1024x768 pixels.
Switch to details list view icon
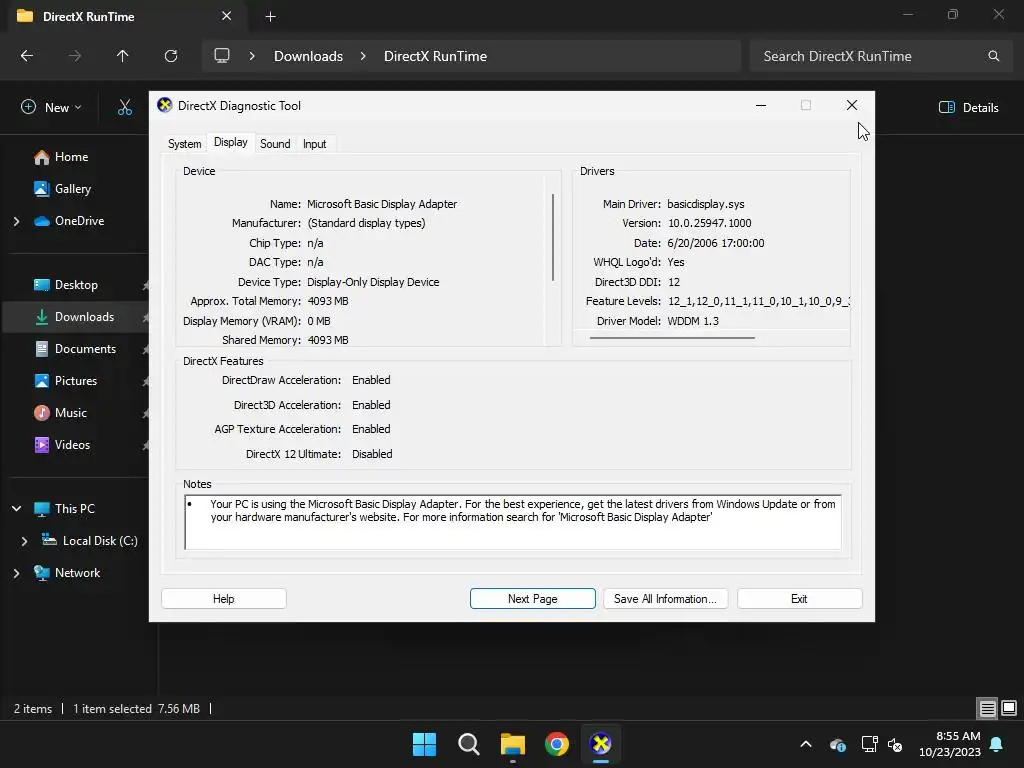tap(987, 708)
